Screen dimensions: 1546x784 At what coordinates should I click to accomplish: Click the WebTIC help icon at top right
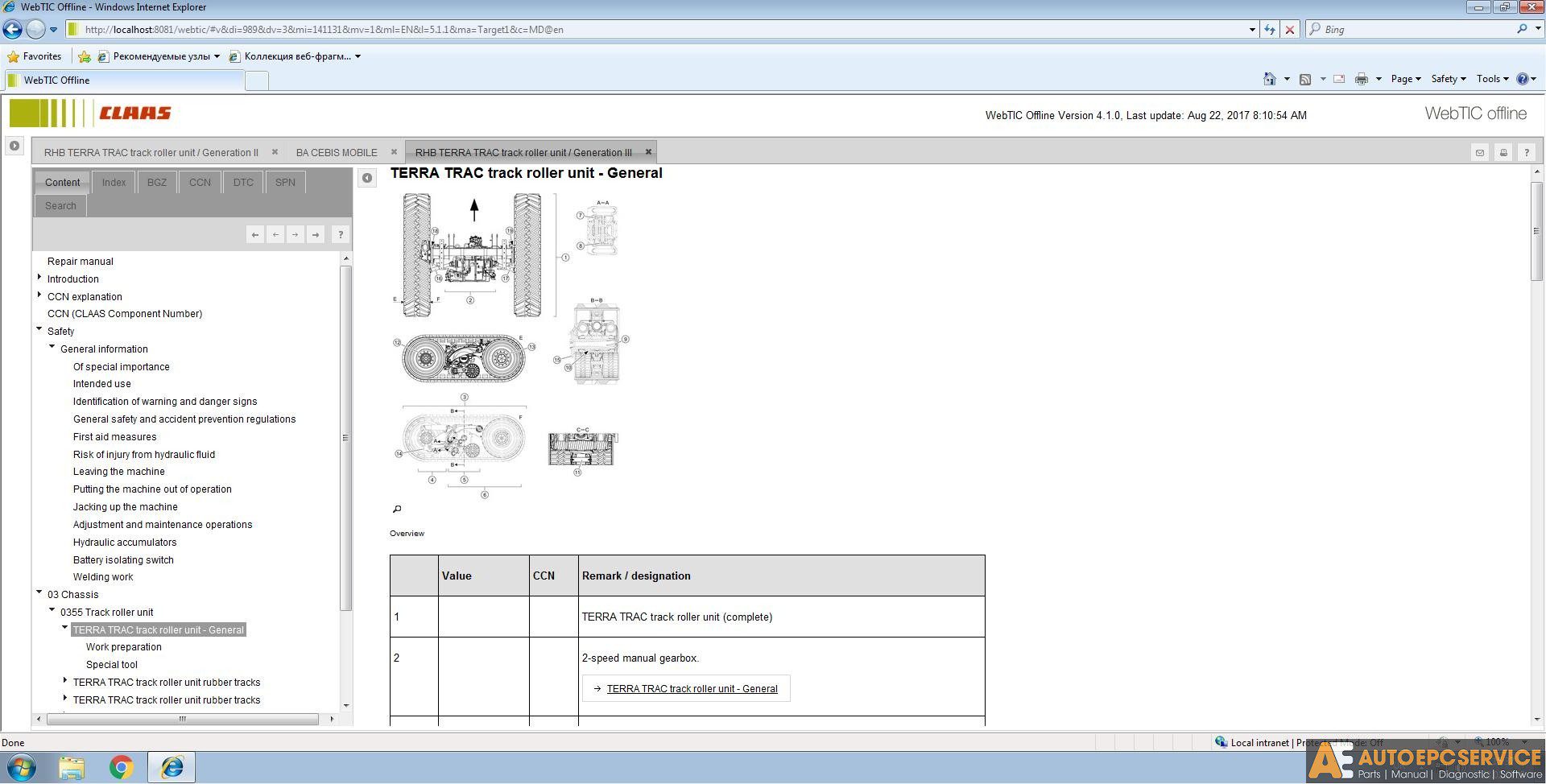pos(1527,153)
